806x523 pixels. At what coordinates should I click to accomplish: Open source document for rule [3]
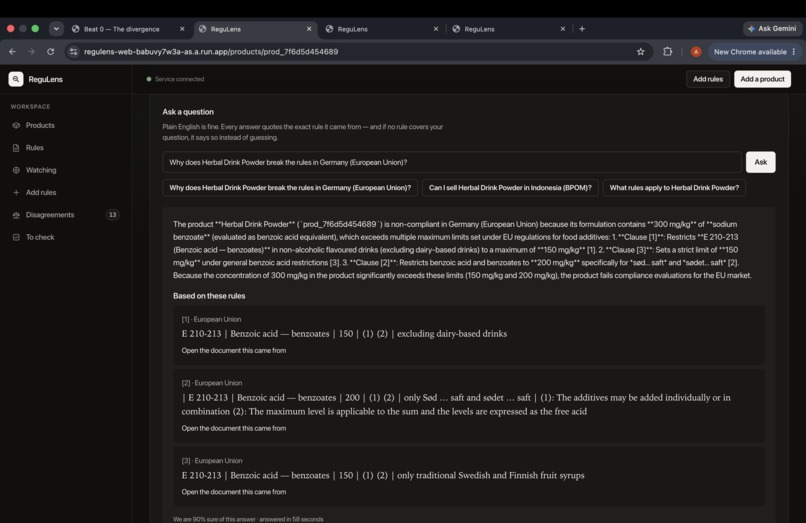[x=234, y=492]
